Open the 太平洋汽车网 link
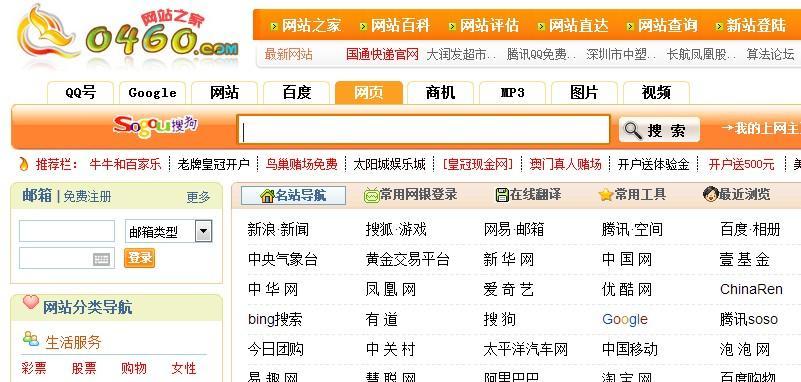Screen dimensions: 801x382 526,349
